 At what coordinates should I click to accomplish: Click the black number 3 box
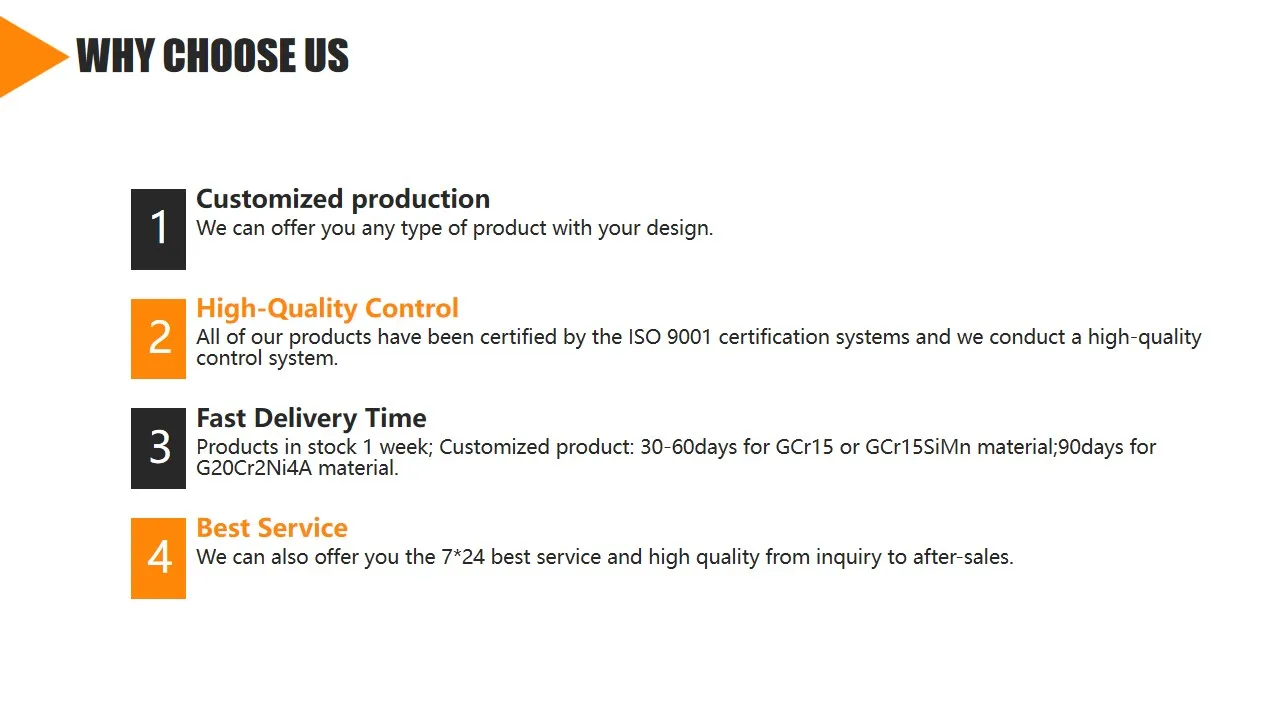[158, 448]
